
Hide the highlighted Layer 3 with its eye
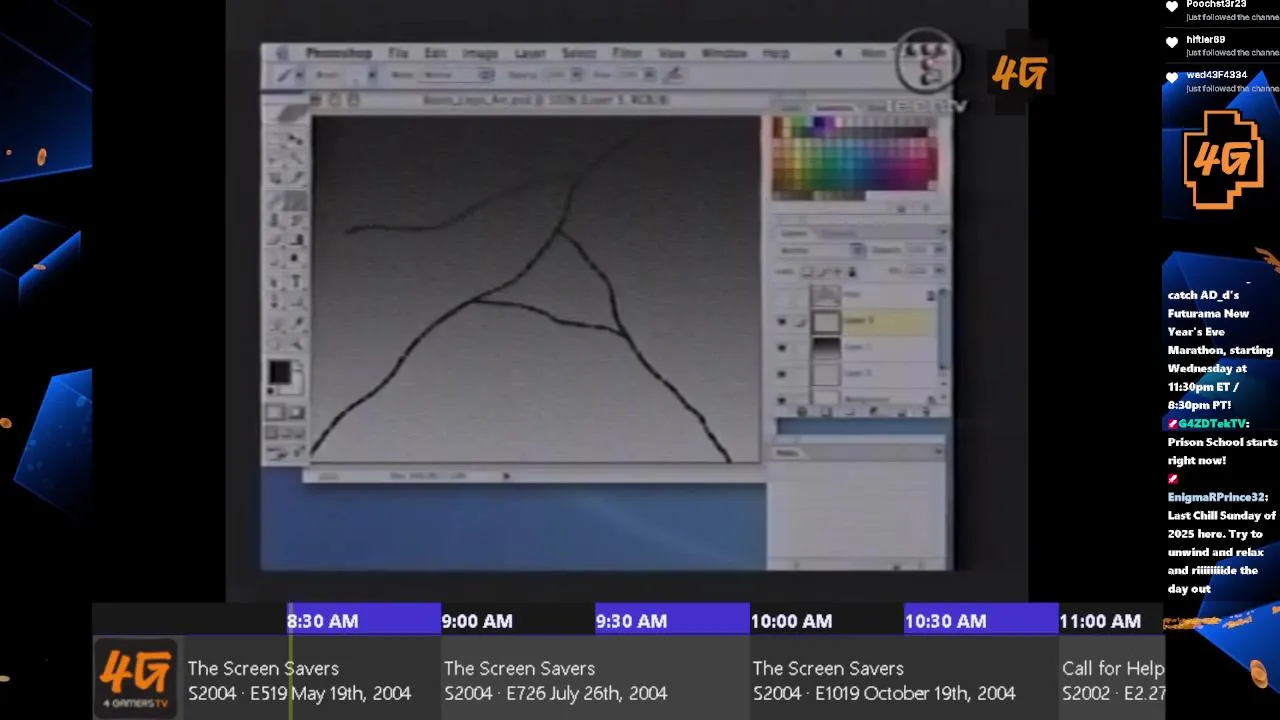coord(782,322)
